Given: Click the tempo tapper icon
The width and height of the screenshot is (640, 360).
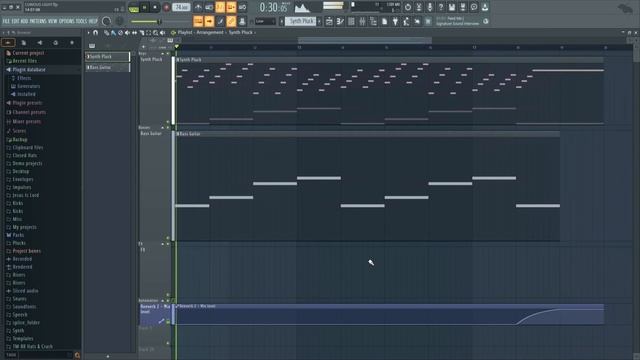Looking at the screenshot, I should tap(406, 21).
